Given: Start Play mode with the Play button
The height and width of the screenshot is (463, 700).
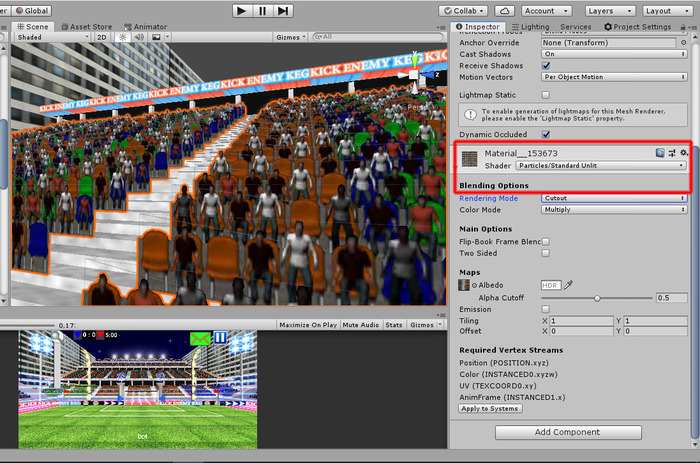Looking at the screenshot, I should pos(242,11).
